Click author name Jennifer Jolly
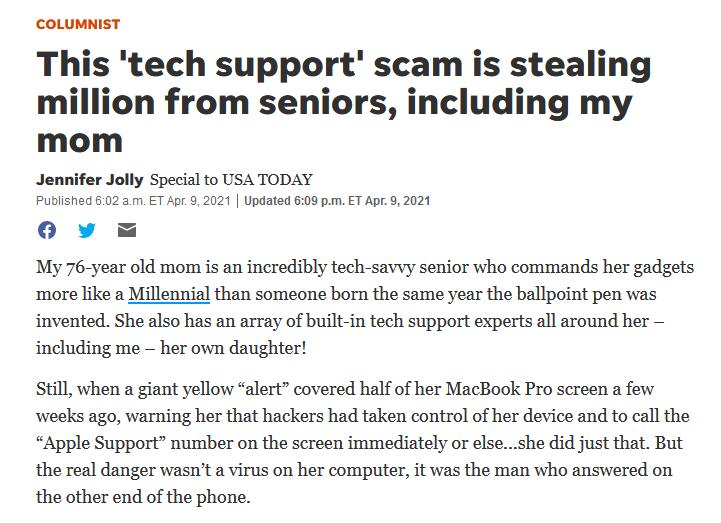 click(x=90, y=179)
